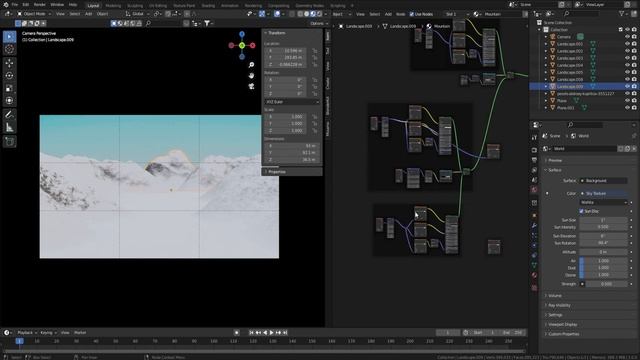Disable Landscape.005 in renders via camera icon

click(634, 72)
